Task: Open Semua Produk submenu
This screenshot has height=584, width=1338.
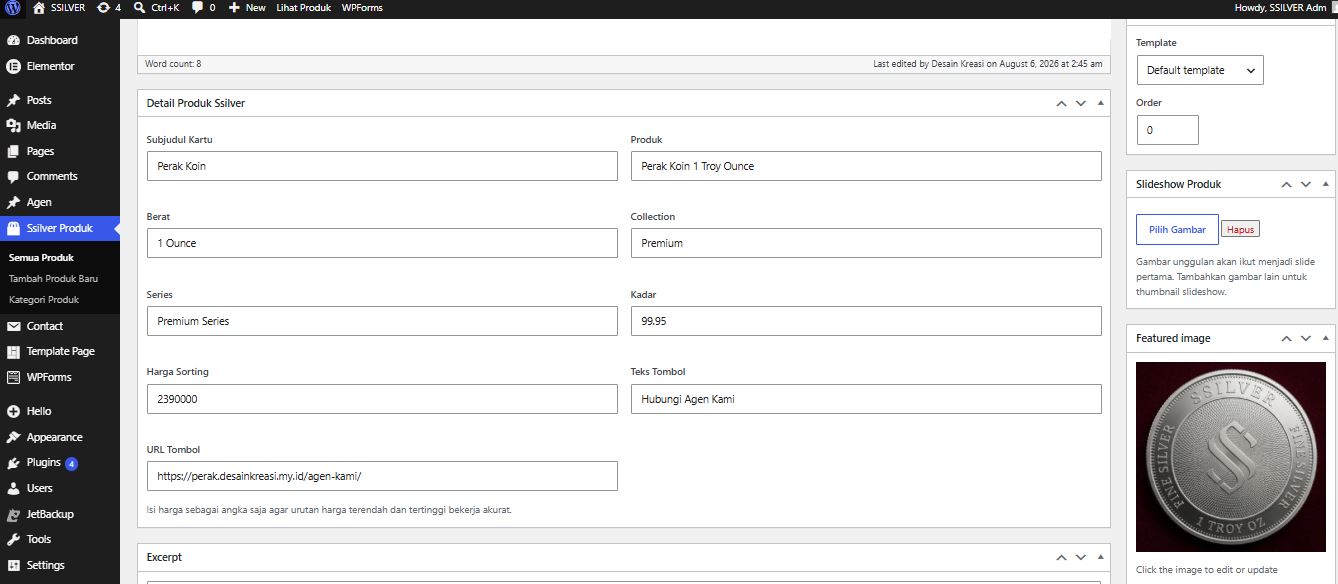Action: (x=41, y=257)
